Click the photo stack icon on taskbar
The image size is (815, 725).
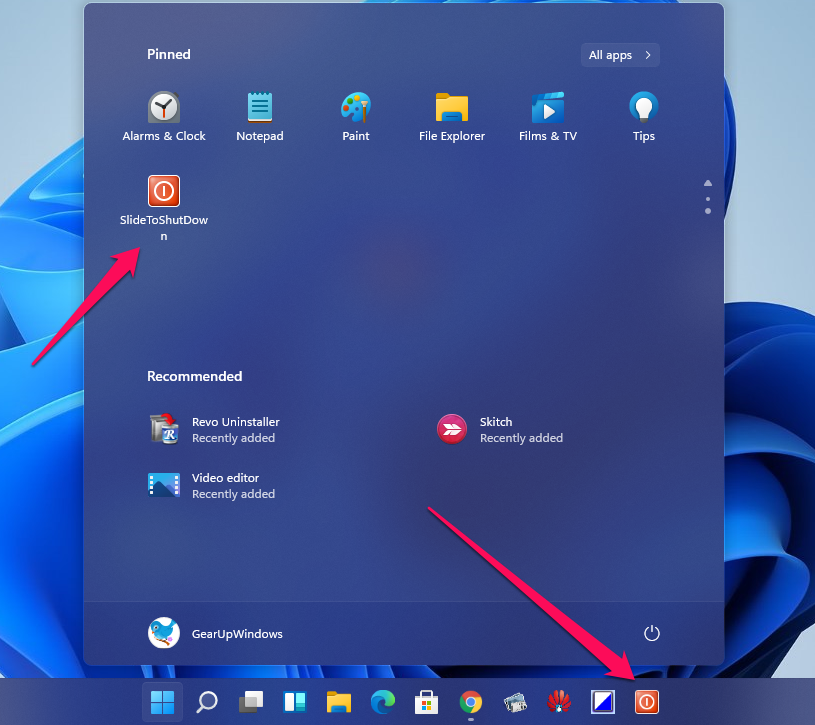click(x=515, y=702)
